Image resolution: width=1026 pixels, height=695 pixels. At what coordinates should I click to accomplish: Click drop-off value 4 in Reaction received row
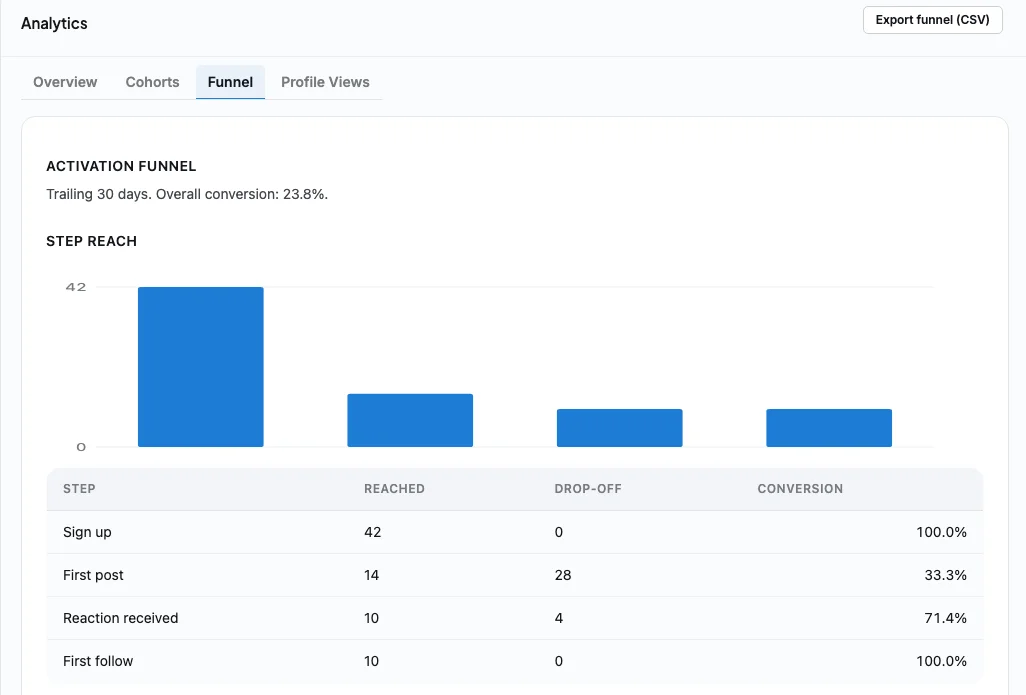559,618
